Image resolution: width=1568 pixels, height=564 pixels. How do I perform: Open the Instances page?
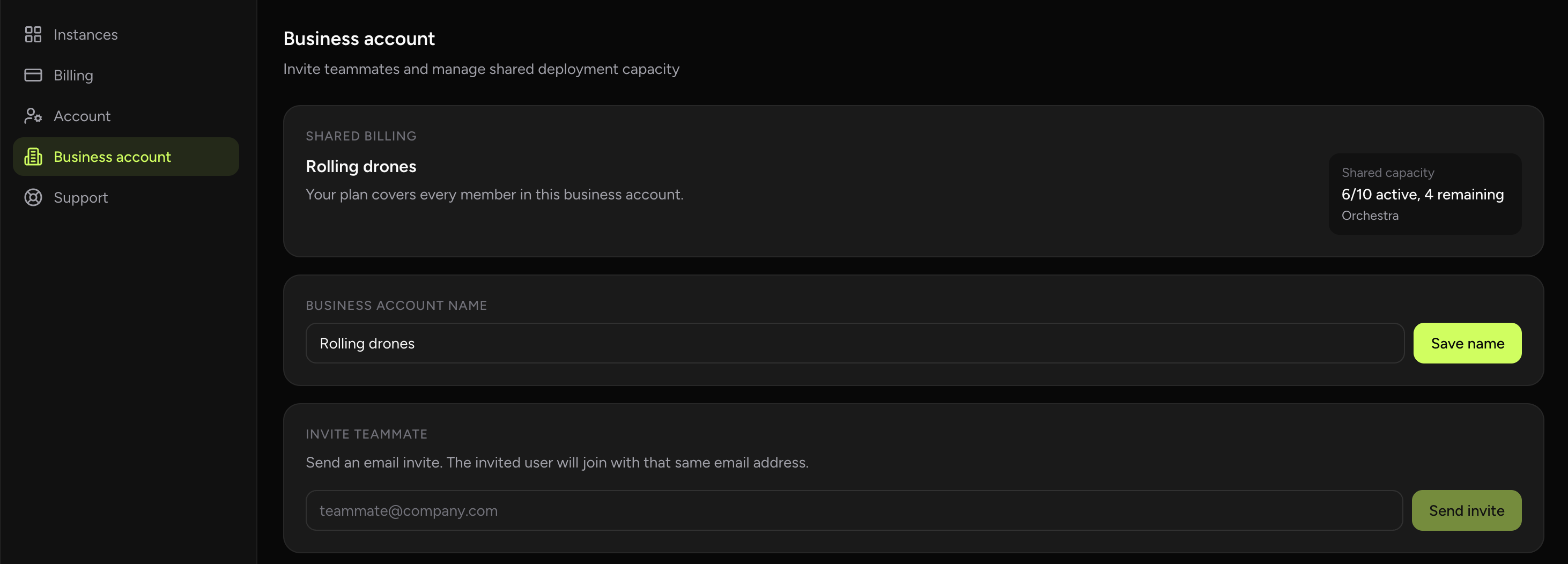click(x=85, y=34)
